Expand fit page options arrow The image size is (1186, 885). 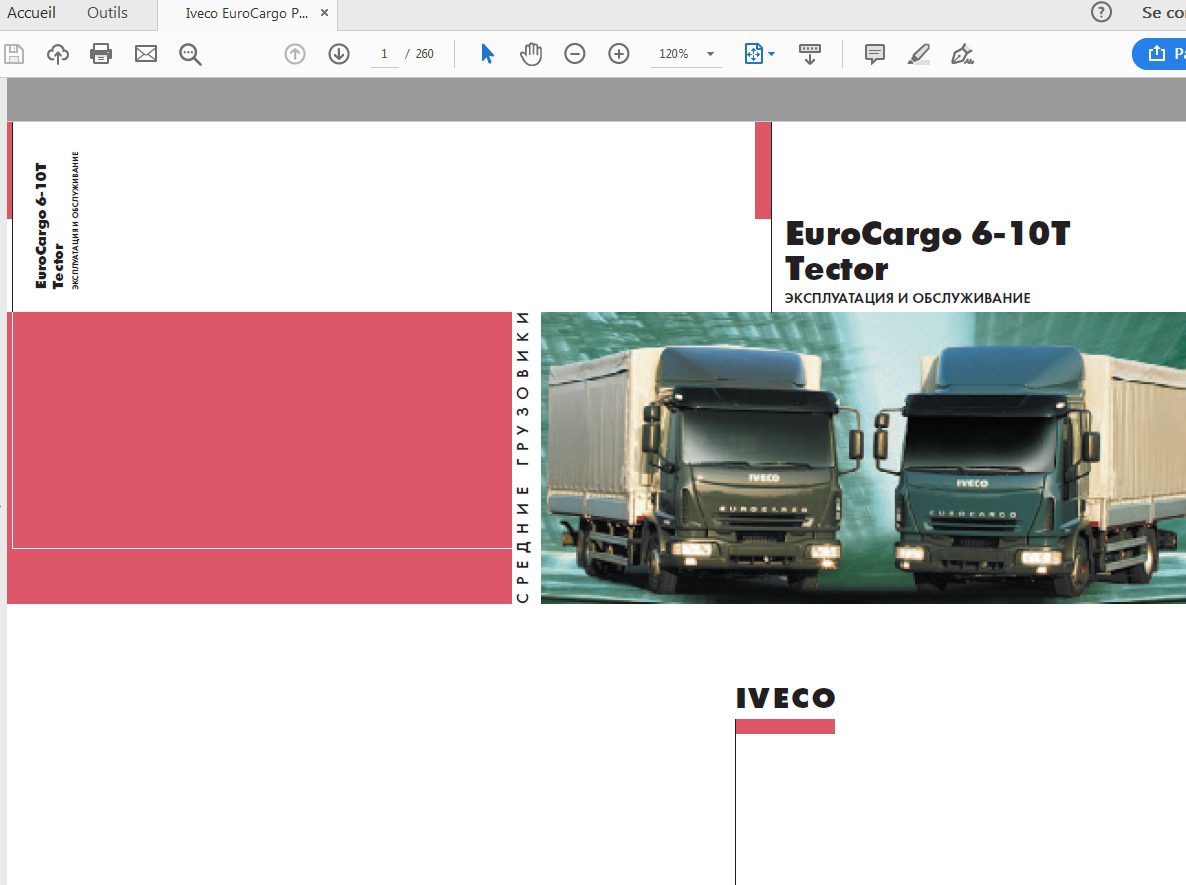coord(772,54)
